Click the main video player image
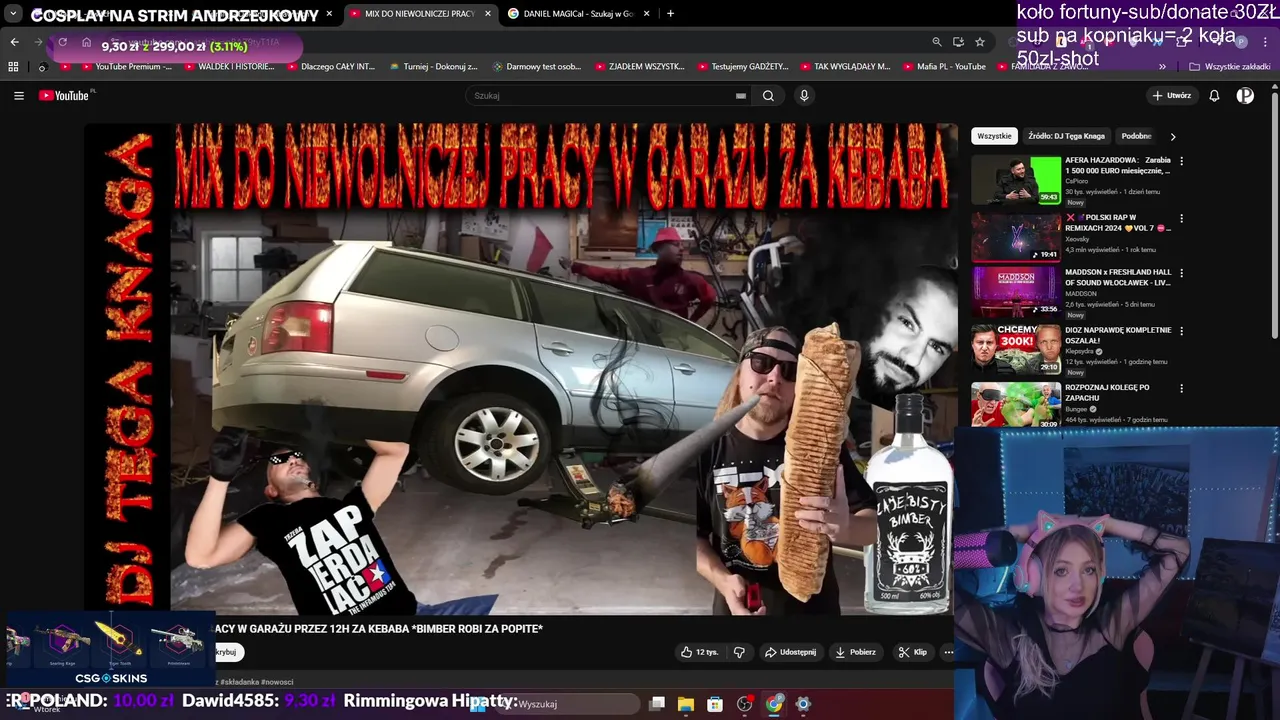Screen dimensions: 1280x720 [x=520, y=368]
